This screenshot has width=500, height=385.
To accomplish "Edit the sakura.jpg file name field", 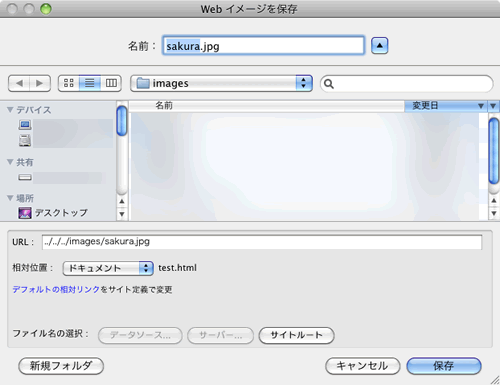I will (x=263, y=46).
